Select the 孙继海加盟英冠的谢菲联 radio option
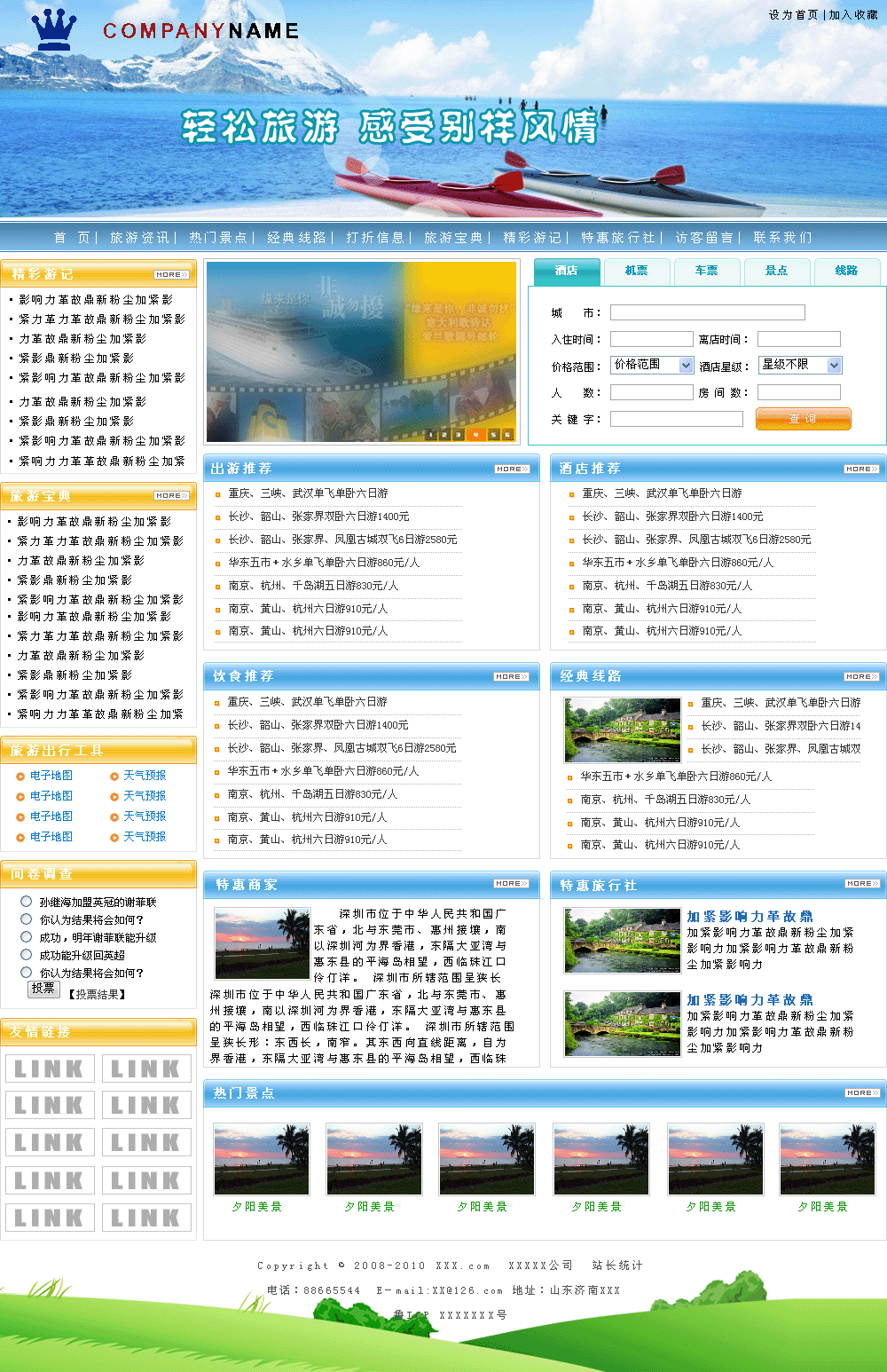The image size is (887, 1372). click(27, 902)
